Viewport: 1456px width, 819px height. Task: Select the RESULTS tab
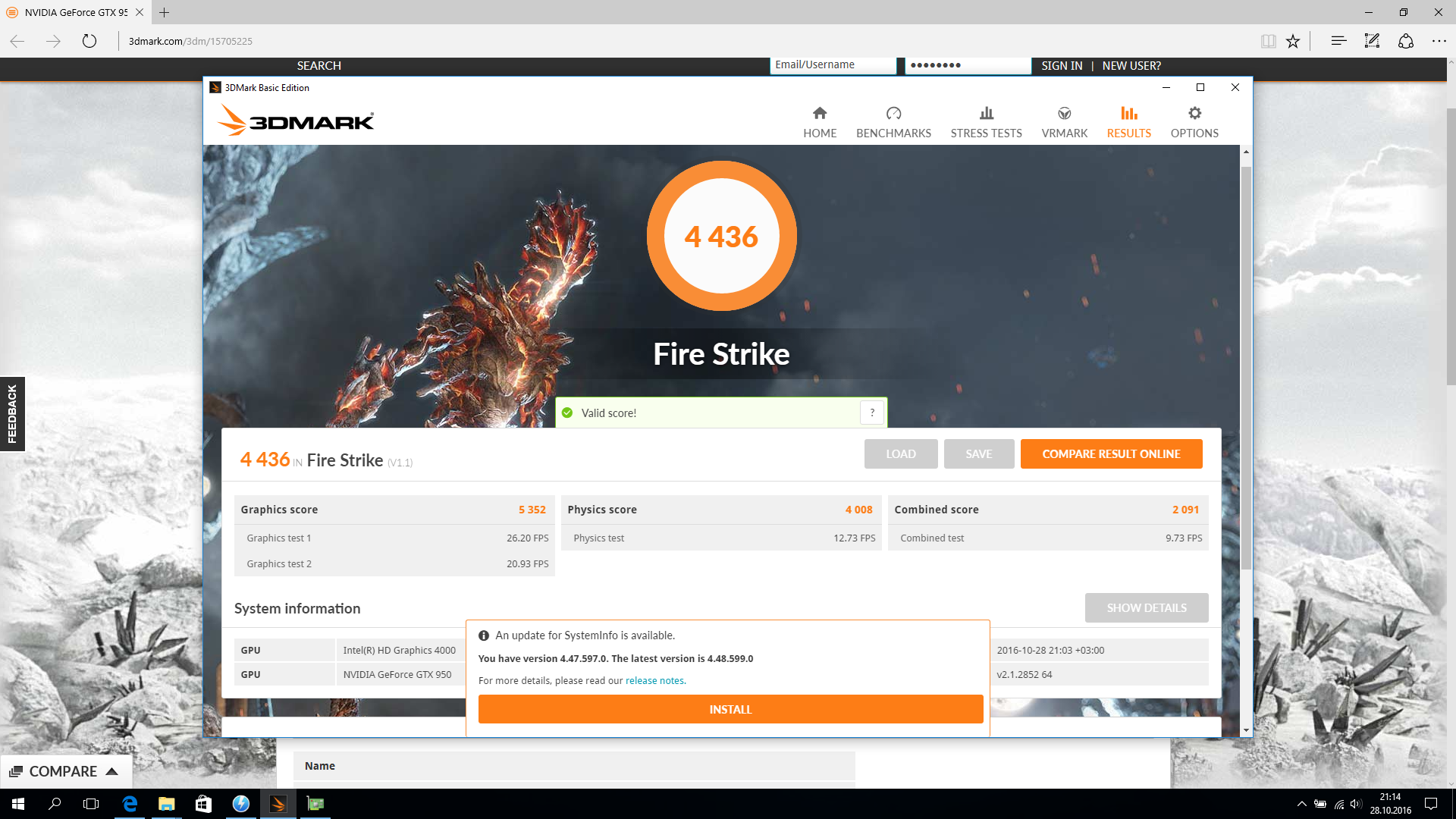(x=1128, y=122)
